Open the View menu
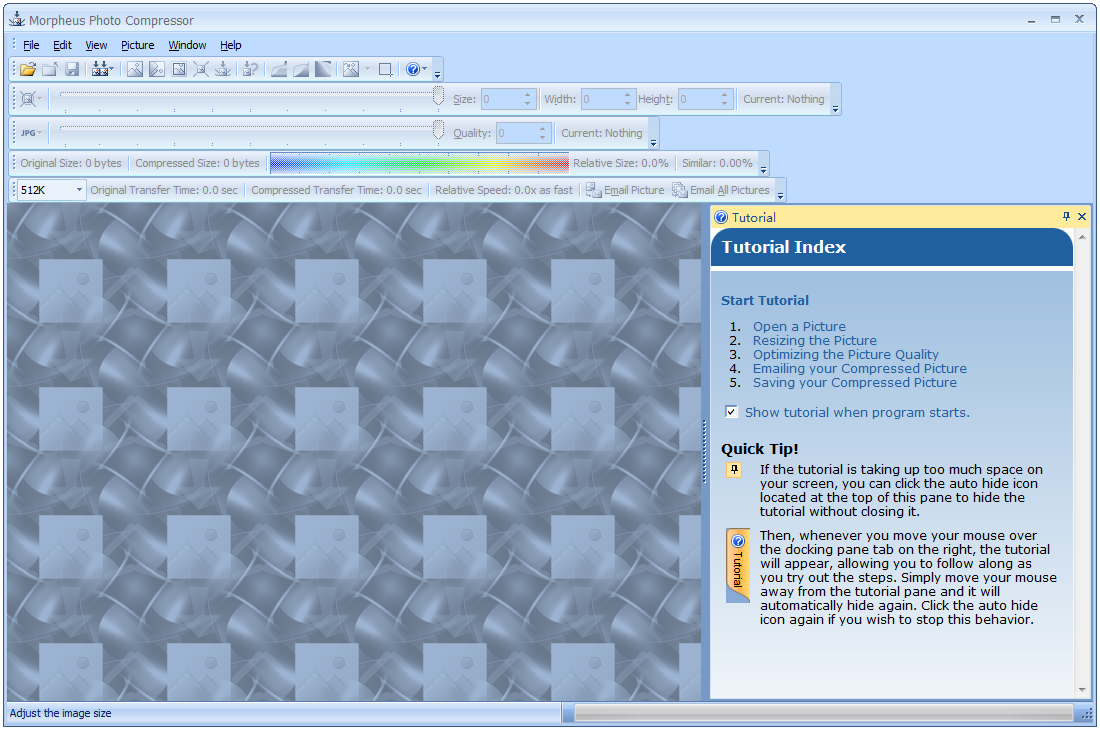Screen dimensions: 1100x730 96,45
